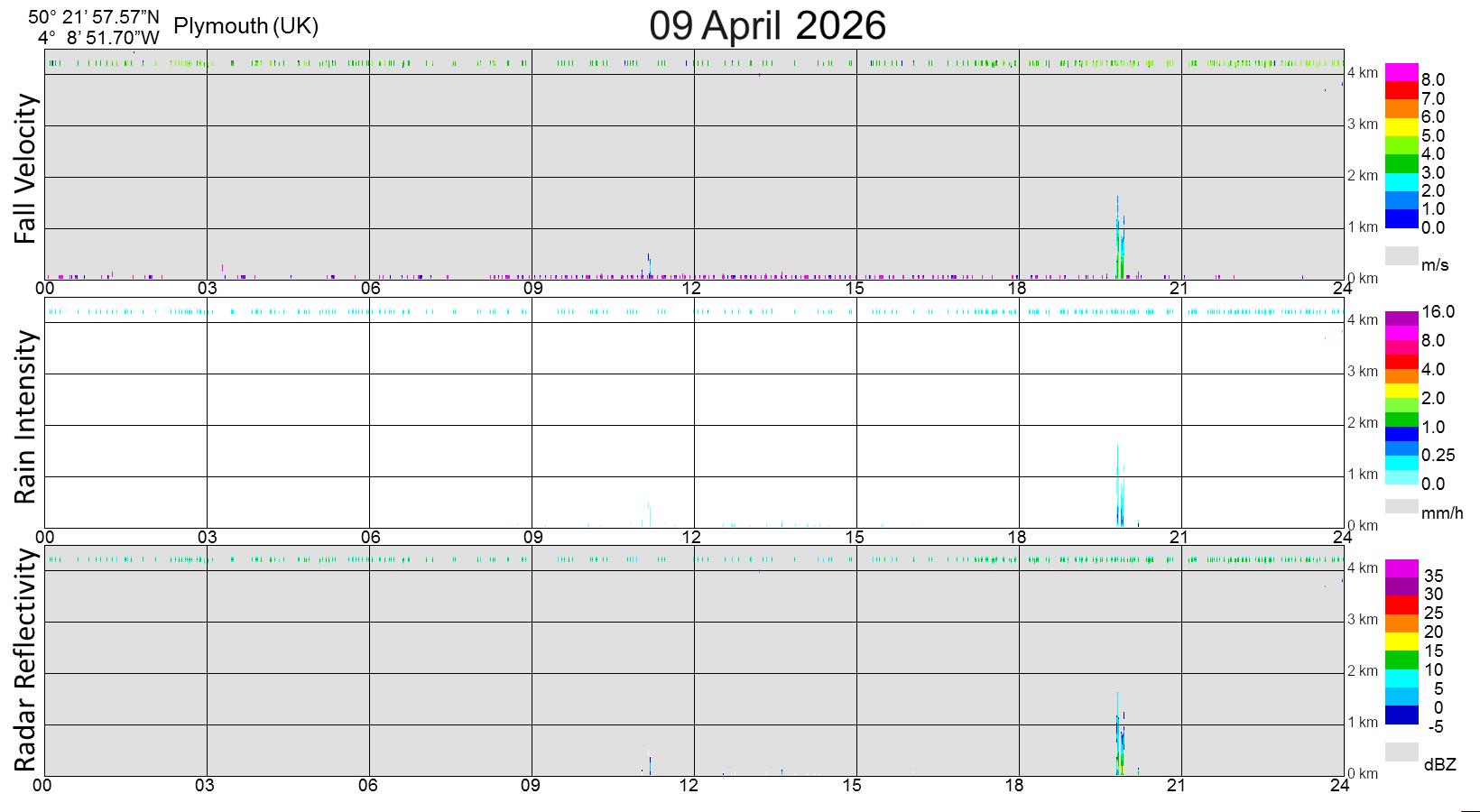Screen dimensions: 1480x812
Task: Click the 35 value in Radar Reflectivity legend
Action: (1434, 576)
